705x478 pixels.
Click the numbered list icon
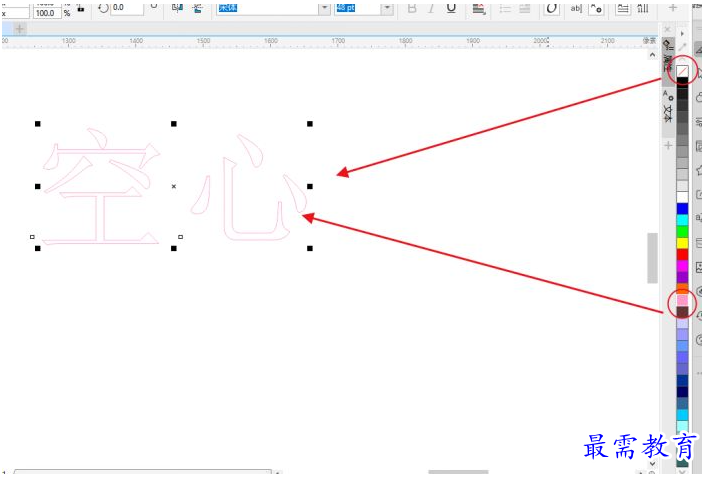point(525,8)
